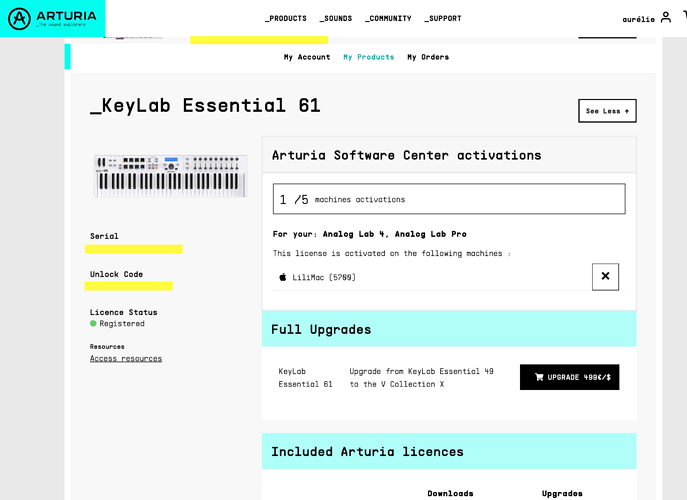Click the aurélie username in header
Viewport: 687px width, 500px height.
click(638, 19)
